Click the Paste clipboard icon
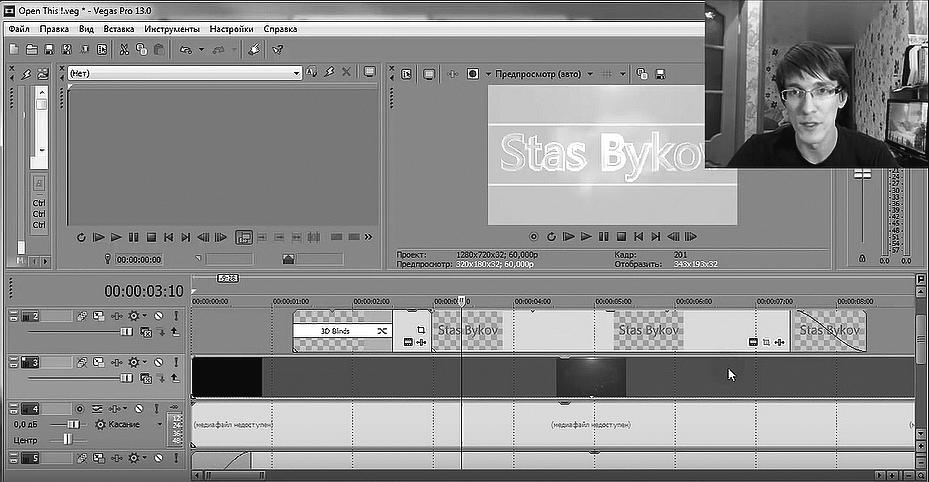 point(159,50)
